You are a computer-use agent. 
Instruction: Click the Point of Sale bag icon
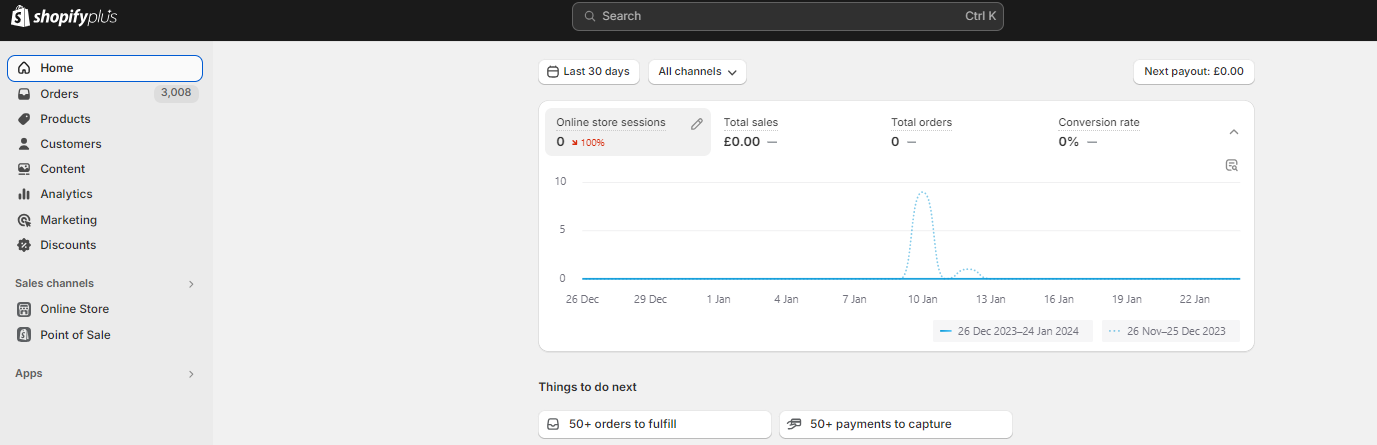(x=24, y=335)
